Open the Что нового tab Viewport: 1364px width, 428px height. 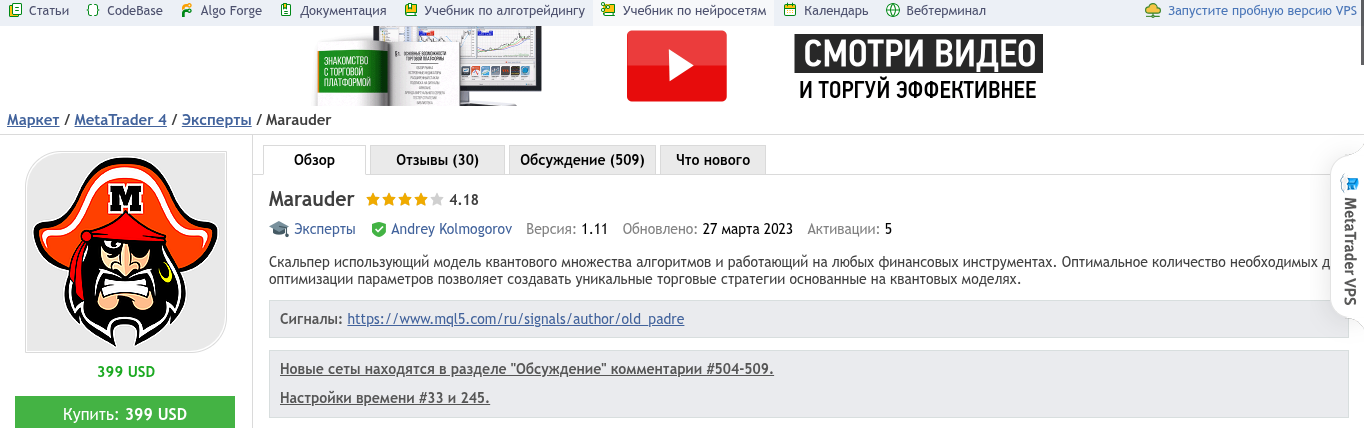tap(713, 160)
